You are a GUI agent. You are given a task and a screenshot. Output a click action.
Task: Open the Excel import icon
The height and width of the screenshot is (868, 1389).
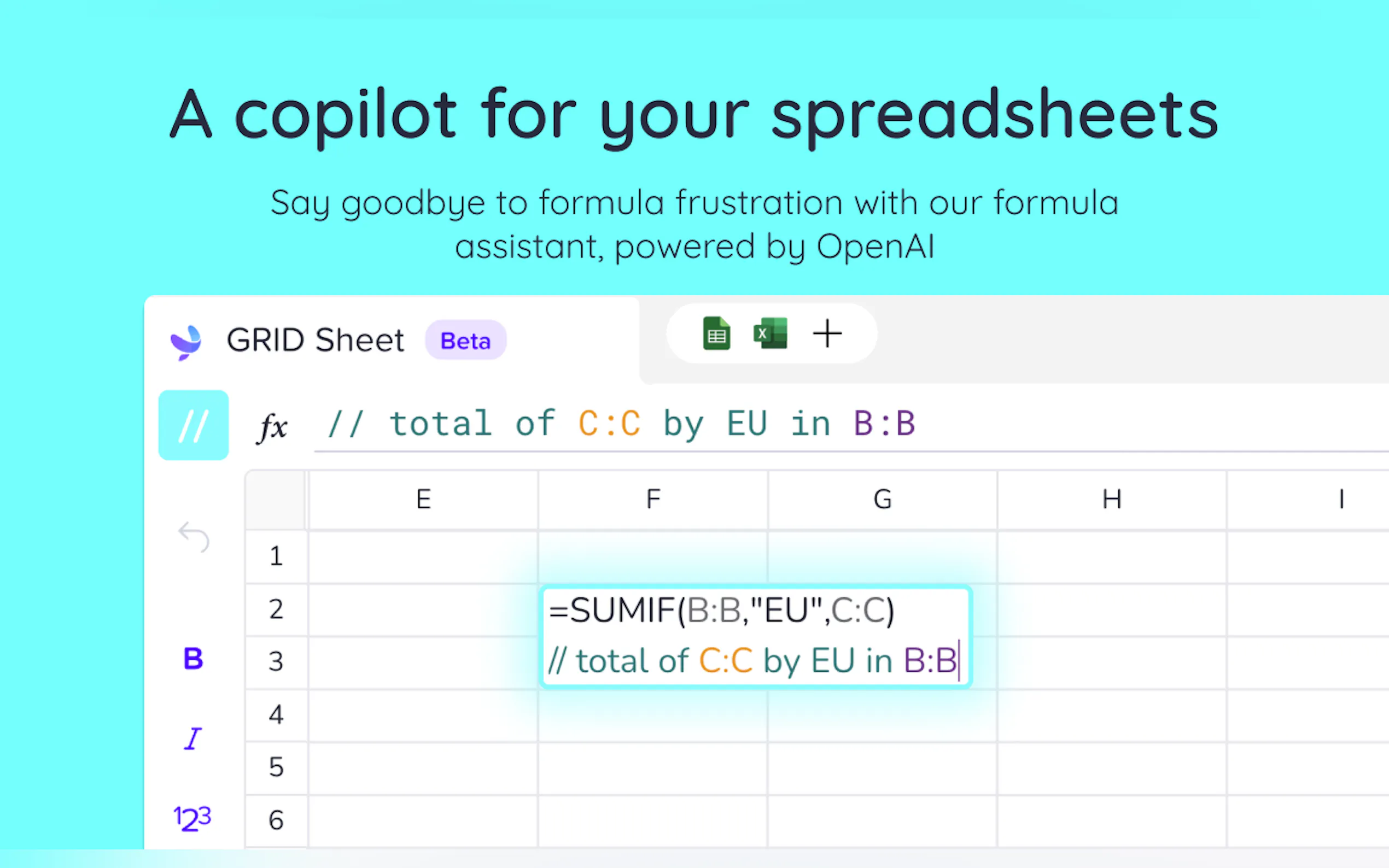tap(770, 333)
